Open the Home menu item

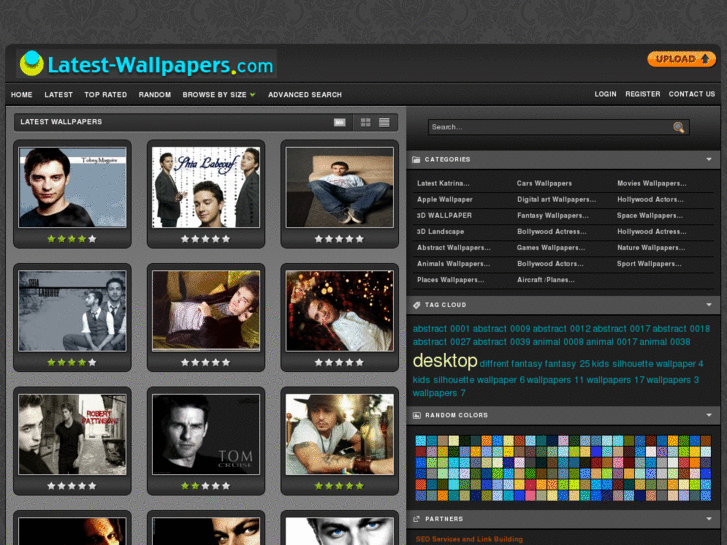[22, 95]
